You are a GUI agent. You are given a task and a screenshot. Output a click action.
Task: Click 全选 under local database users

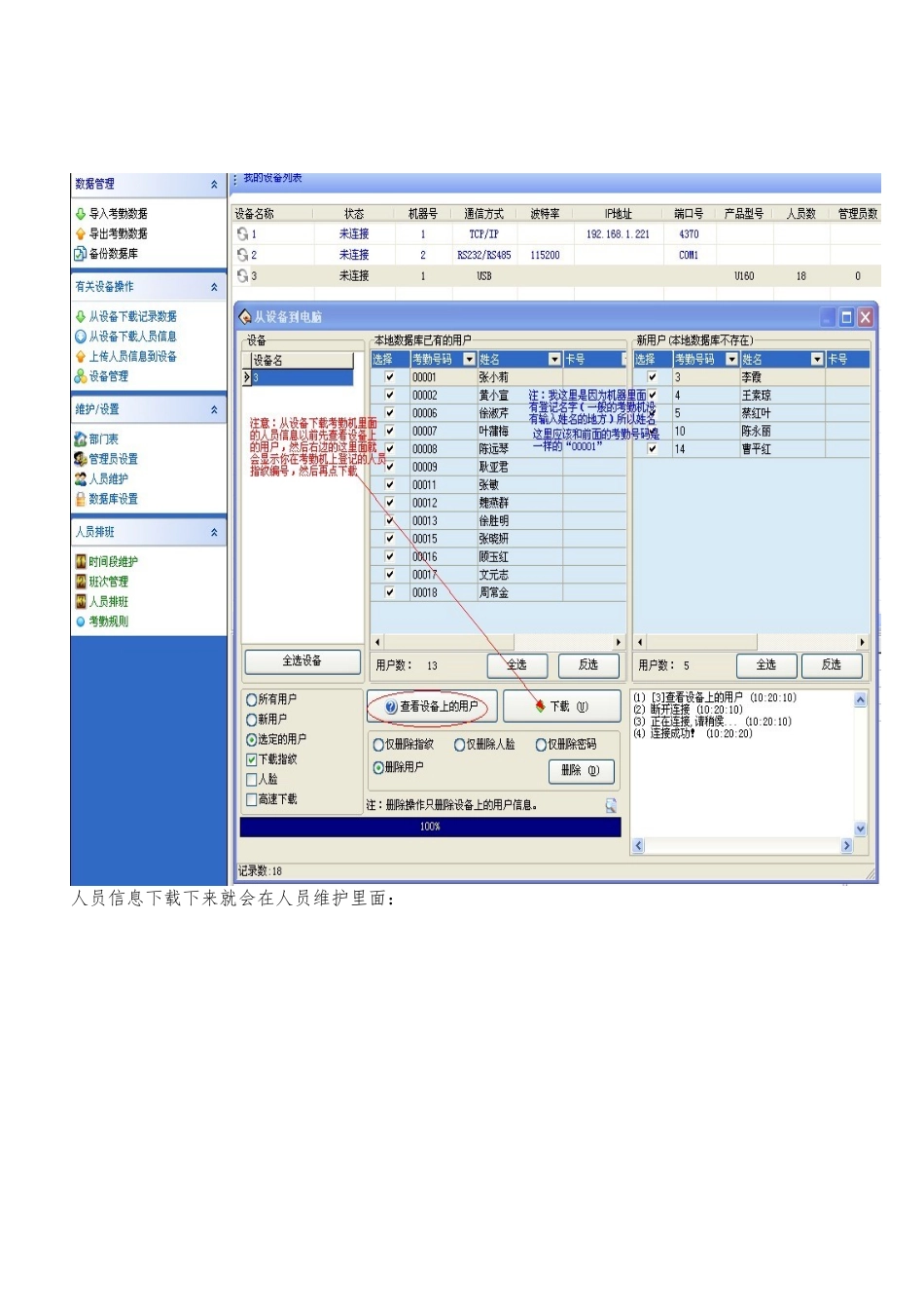517,665
